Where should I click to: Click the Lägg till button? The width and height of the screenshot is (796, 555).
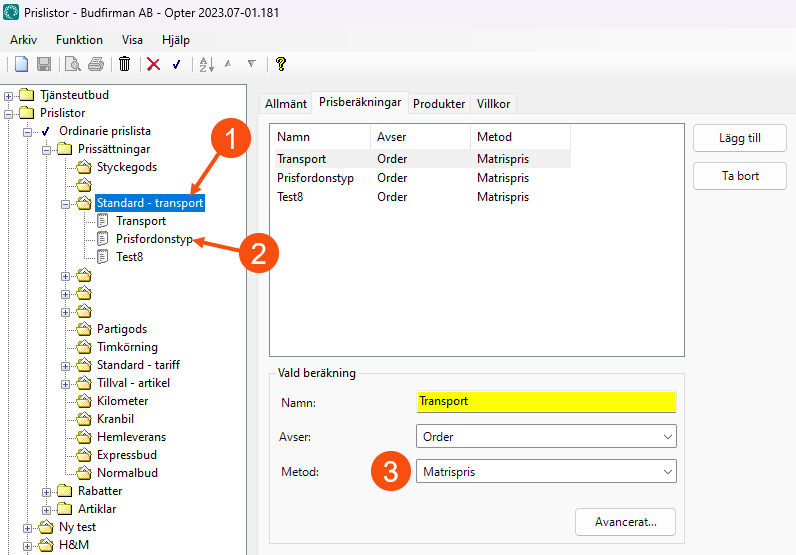(740, 140)
